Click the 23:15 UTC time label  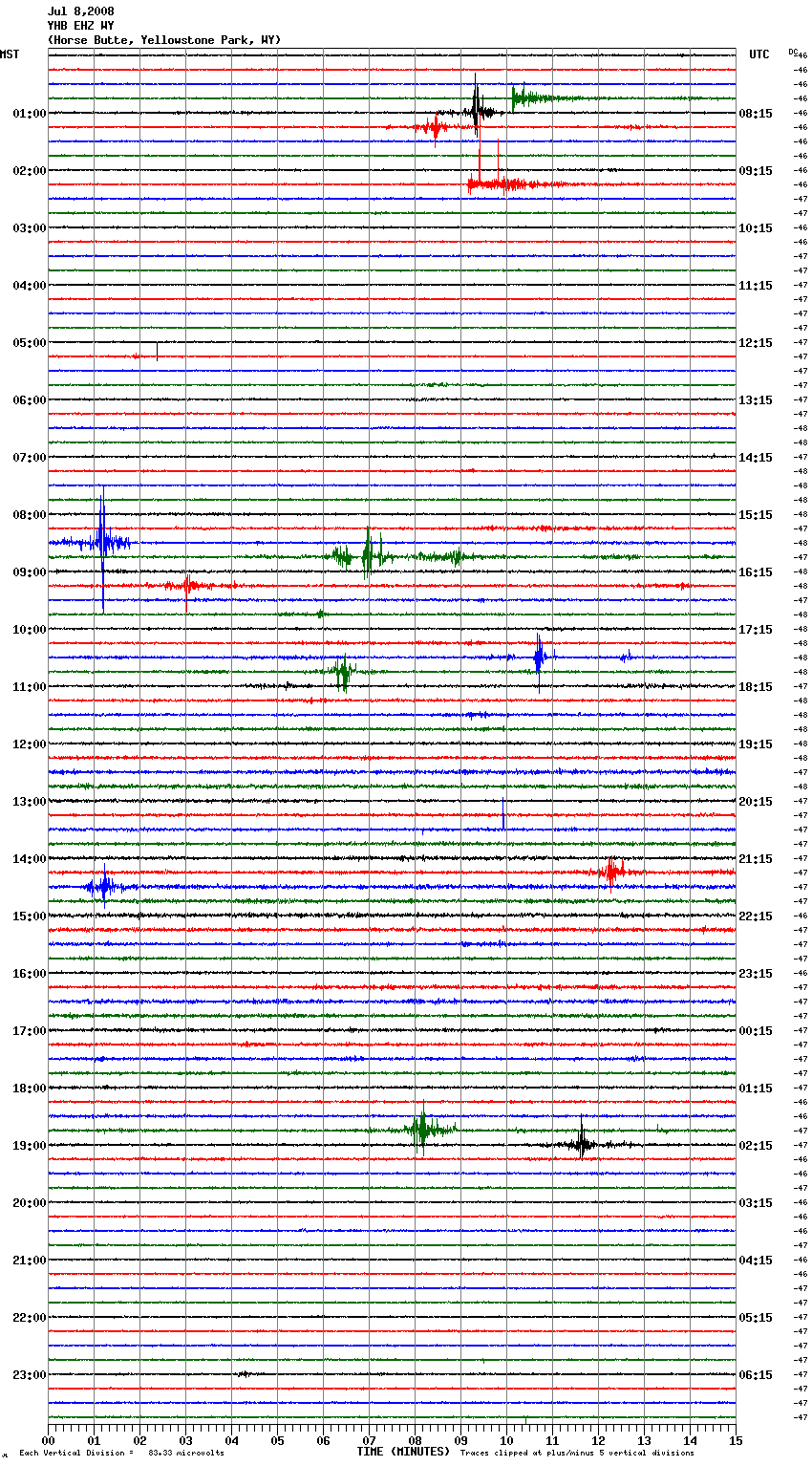tap(756, 974)
